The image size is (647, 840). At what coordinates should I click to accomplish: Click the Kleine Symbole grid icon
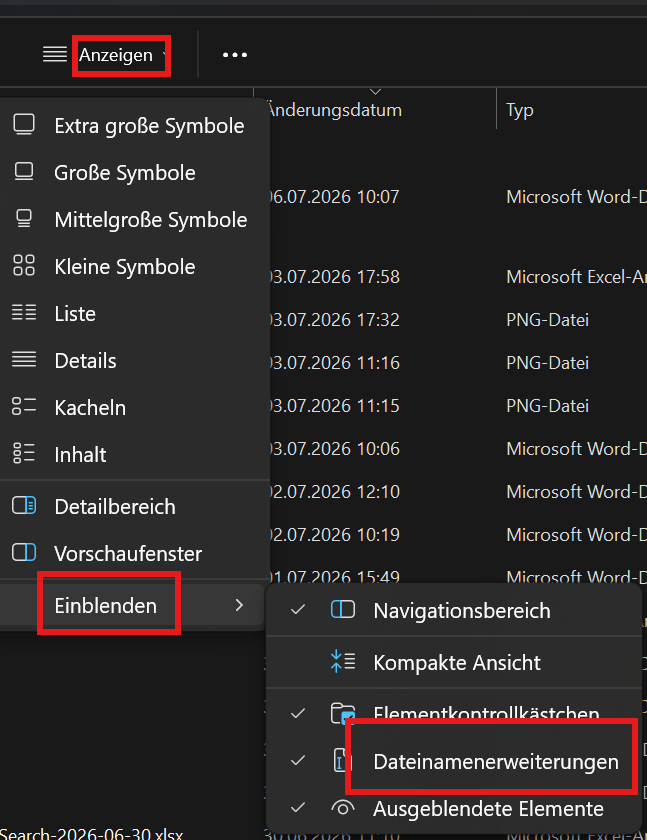pos(24,265)
